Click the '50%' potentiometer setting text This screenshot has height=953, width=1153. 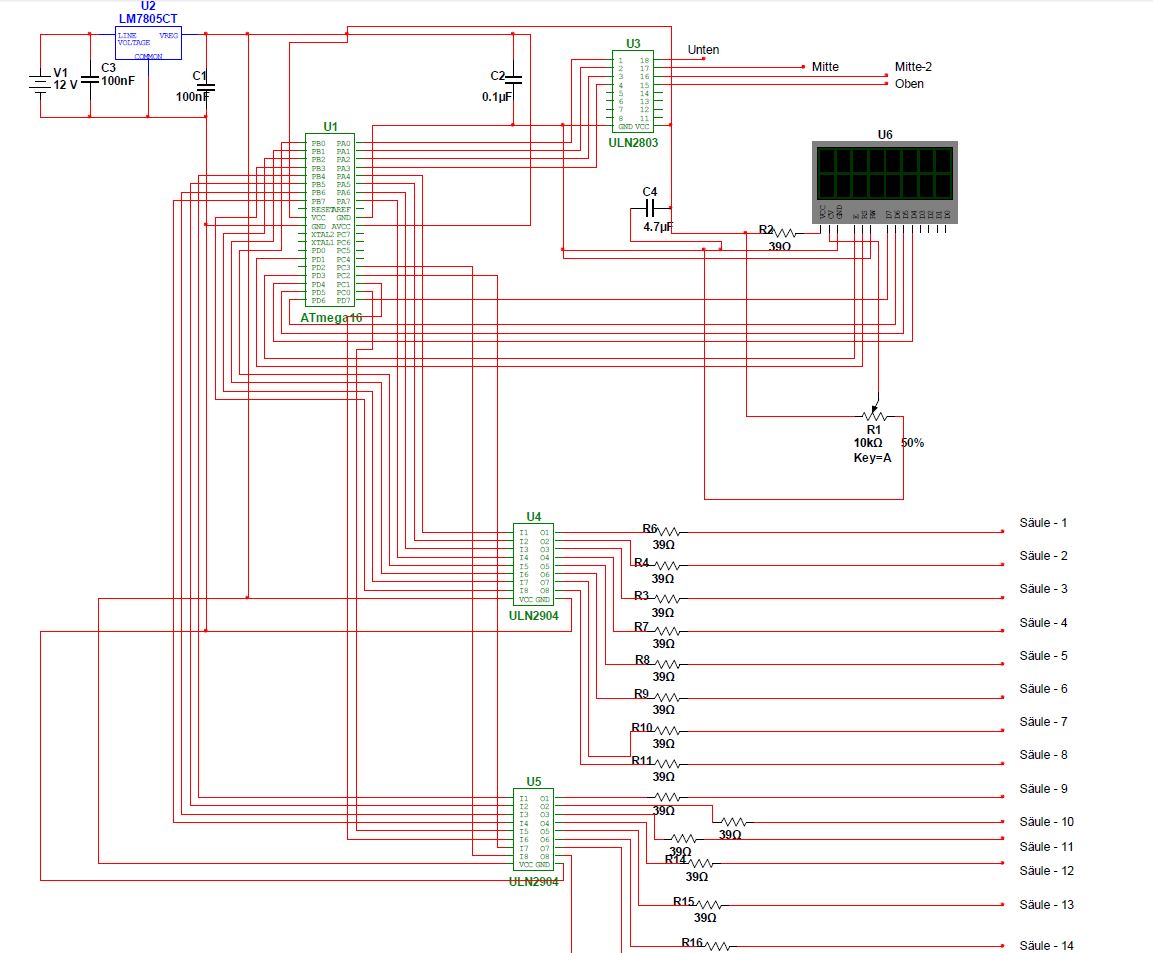point(913,443)
